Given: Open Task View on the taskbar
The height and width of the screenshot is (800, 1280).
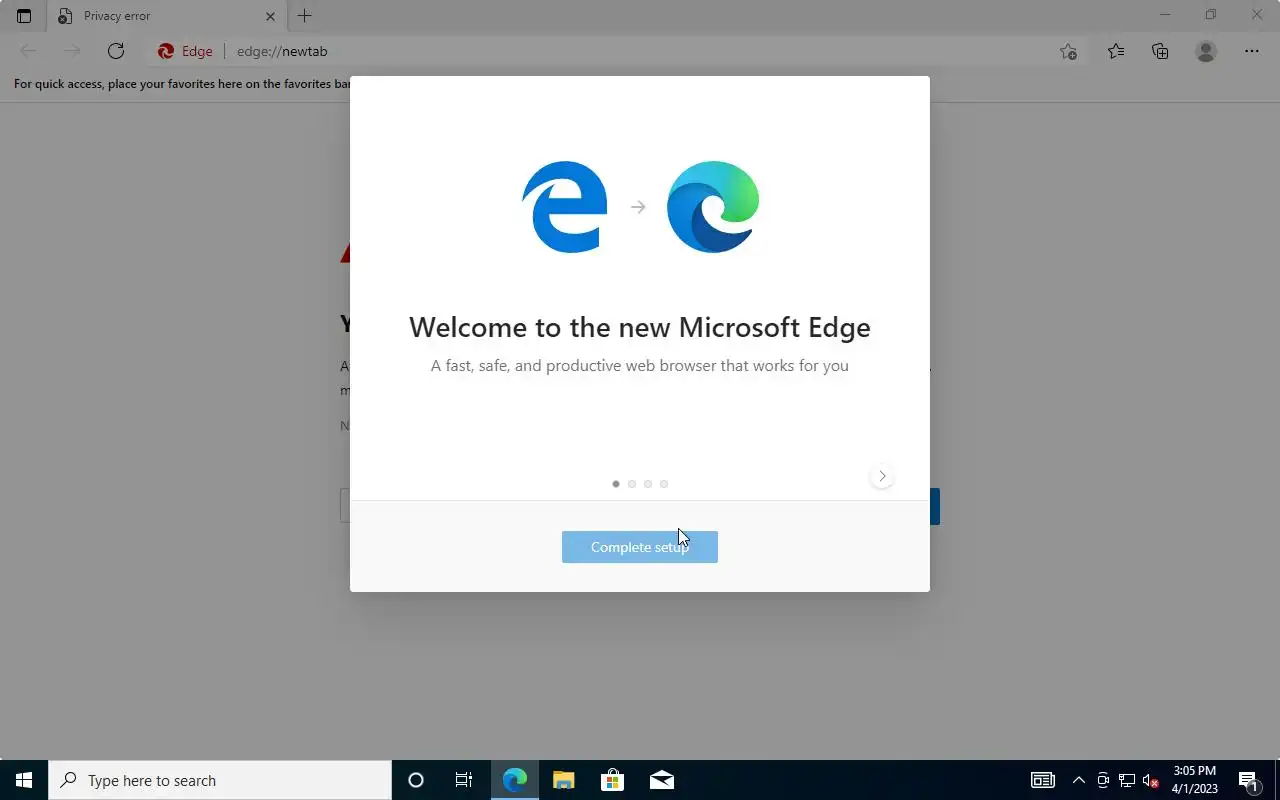Looking at the screenshot, I should click(x=464, y=780).
